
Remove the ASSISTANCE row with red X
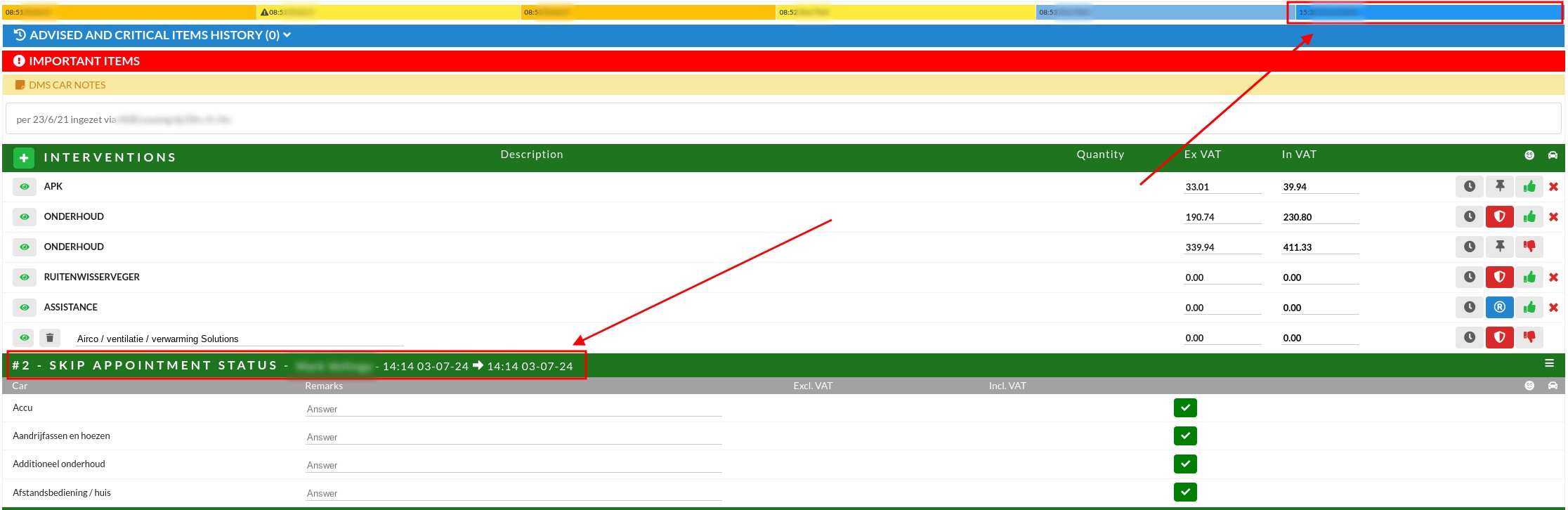click(1553, 308)
